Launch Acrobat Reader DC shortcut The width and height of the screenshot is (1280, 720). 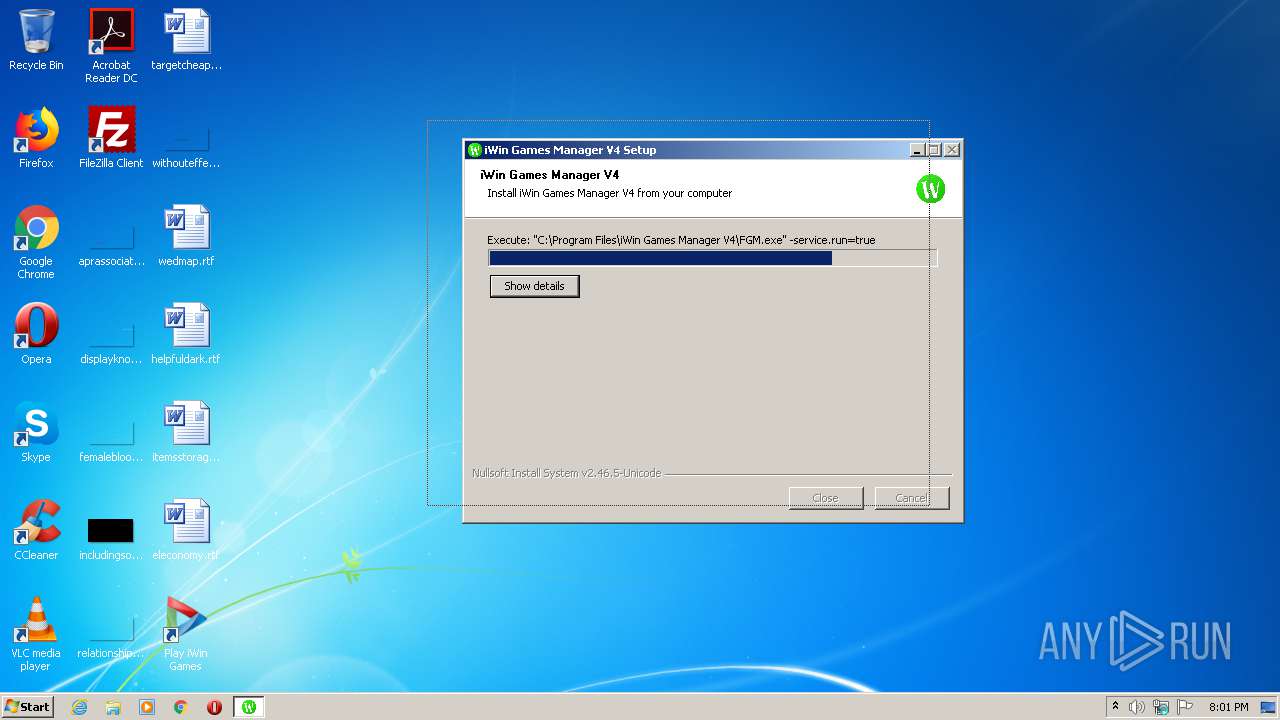(x=111, y=46)
